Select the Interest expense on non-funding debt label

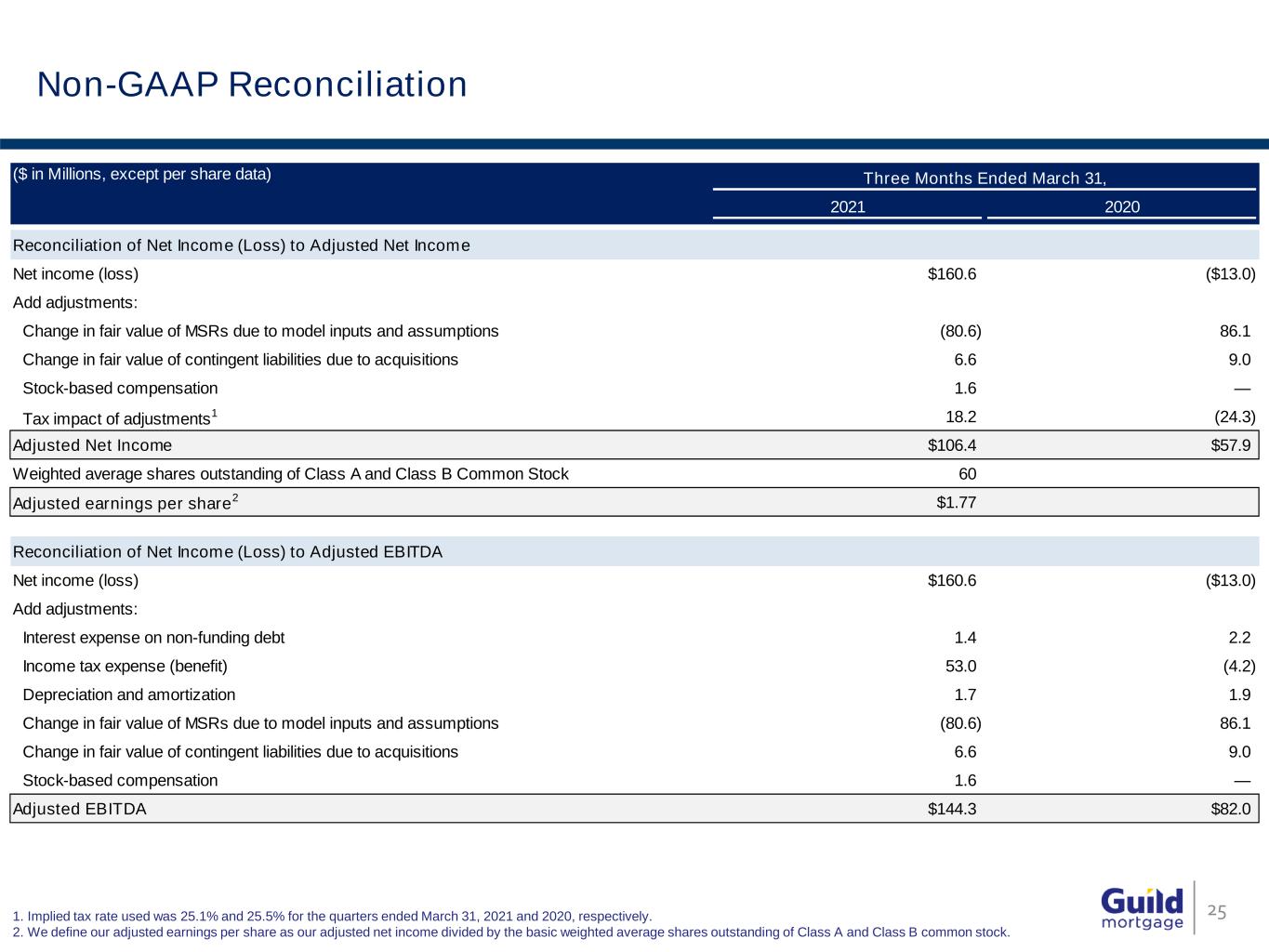click(x=153, y=638)
